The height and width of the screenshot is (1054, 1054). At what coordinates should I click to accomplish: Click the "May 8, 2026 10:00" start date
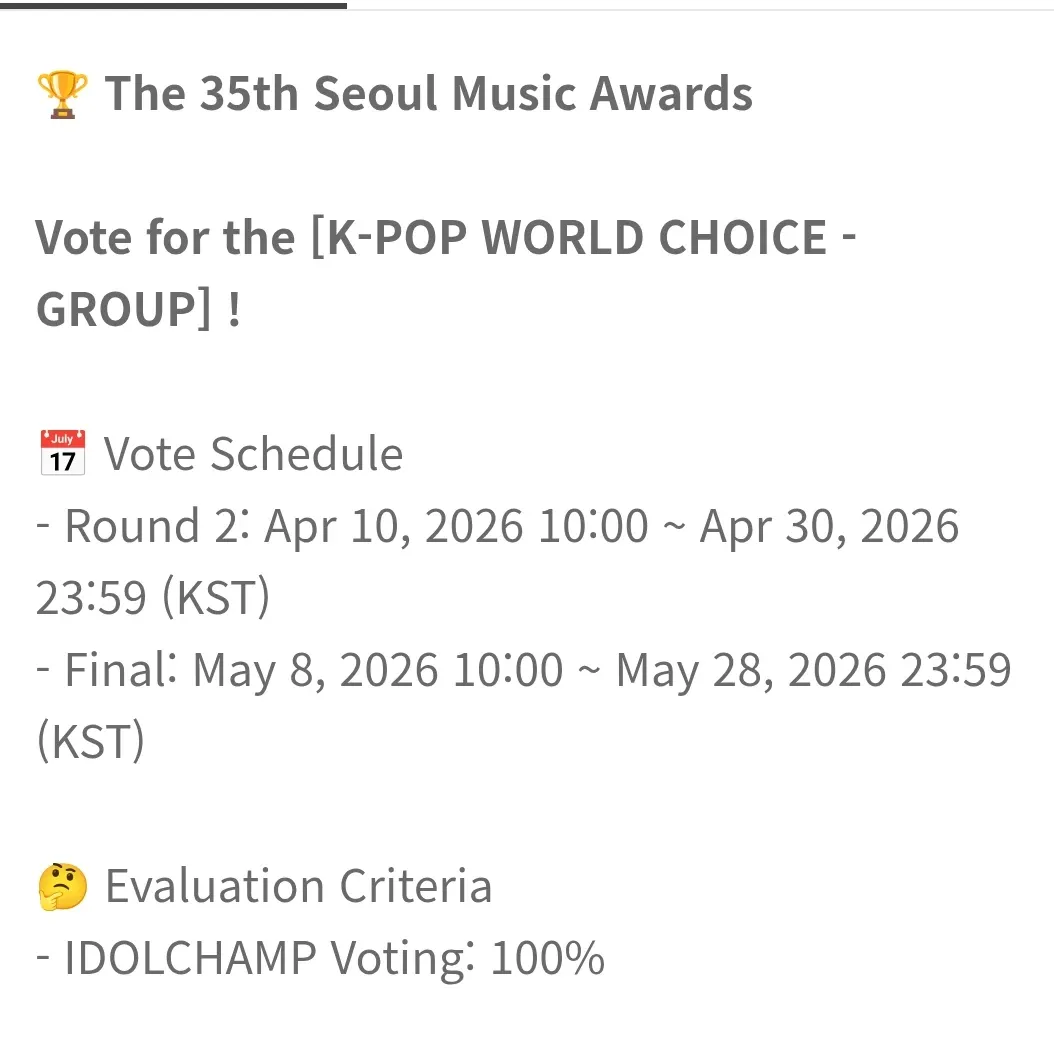click(378, 670)
